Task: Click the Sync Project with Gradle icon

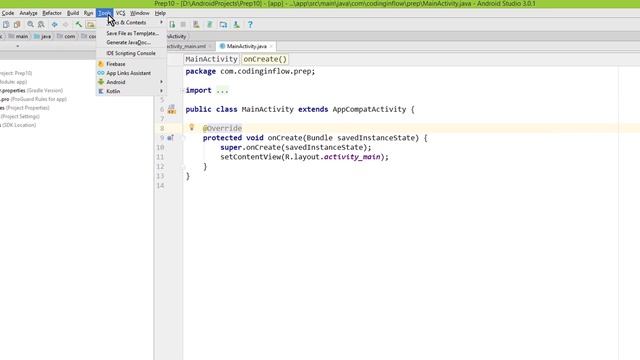Action: [x=209, y=24]
